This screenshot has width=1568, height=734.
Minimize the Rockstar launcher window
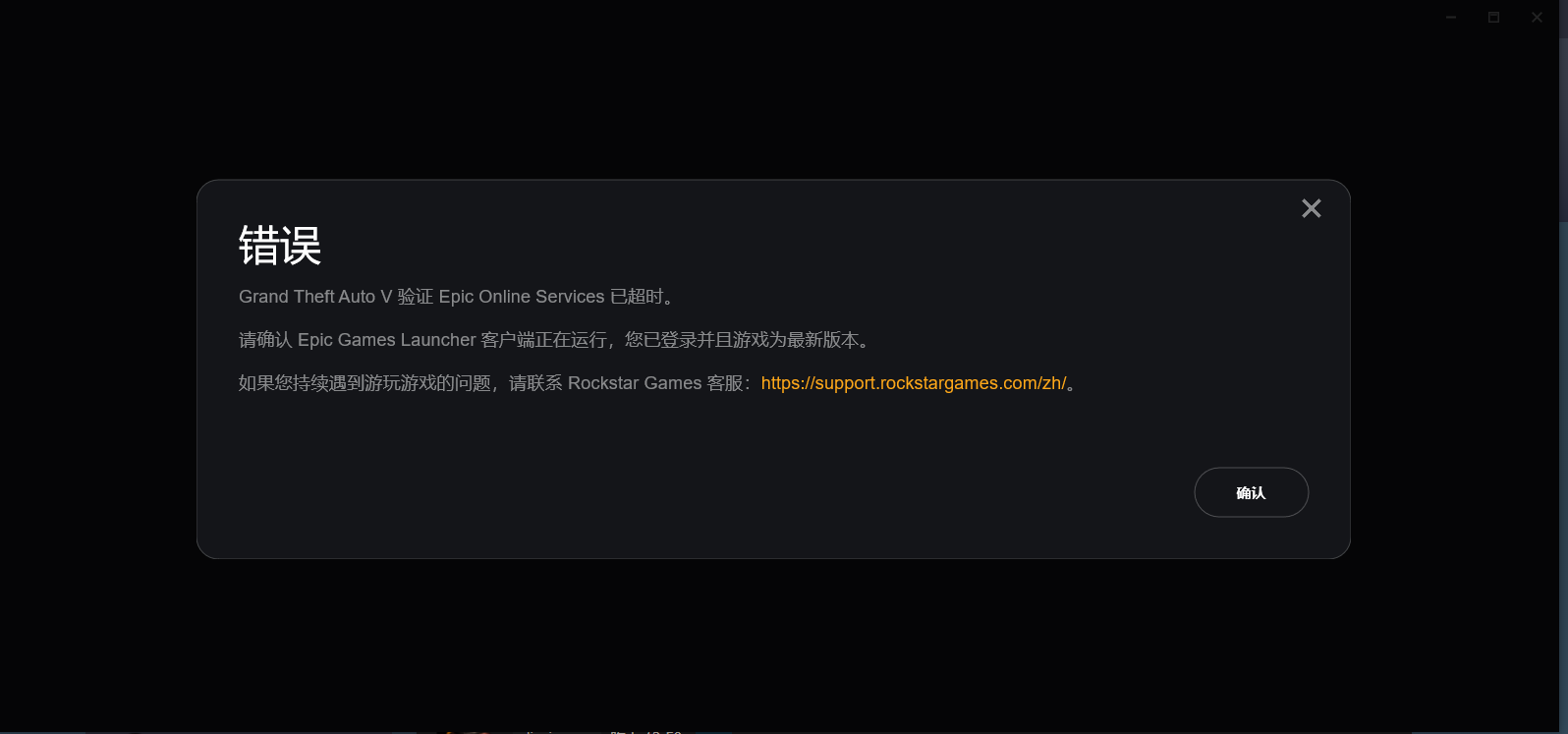(1450, 18)
